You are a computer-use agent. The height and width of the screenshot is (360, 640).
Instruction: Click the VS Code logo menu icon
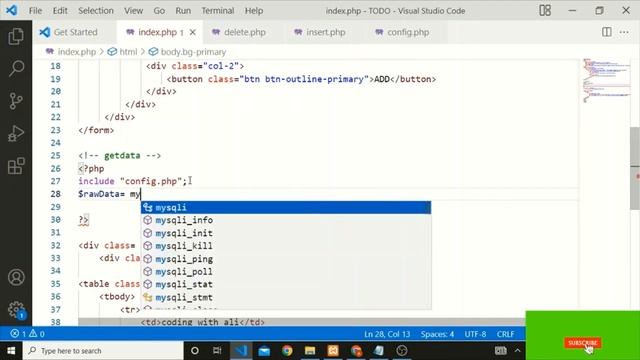tap(11, 10)
